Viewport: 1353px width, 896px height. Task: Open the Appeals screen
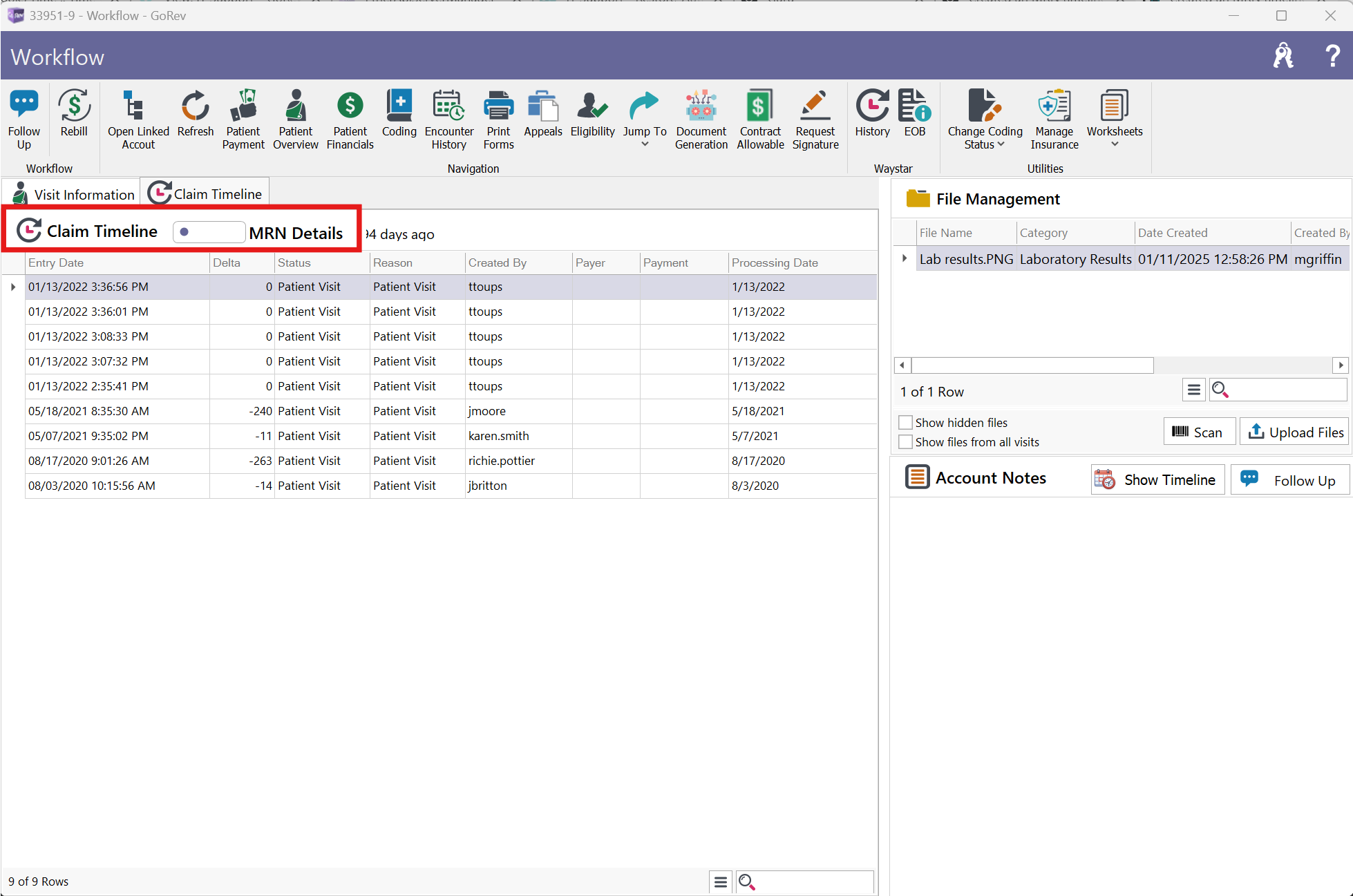pyautogui.click(x=543, y=113)
